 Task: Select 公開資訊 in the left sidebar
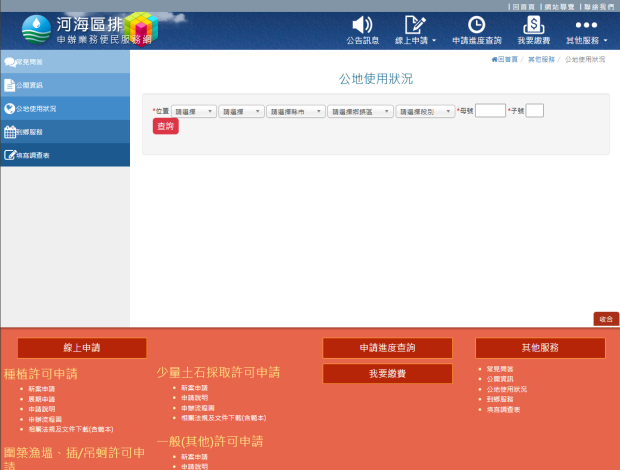65,85
